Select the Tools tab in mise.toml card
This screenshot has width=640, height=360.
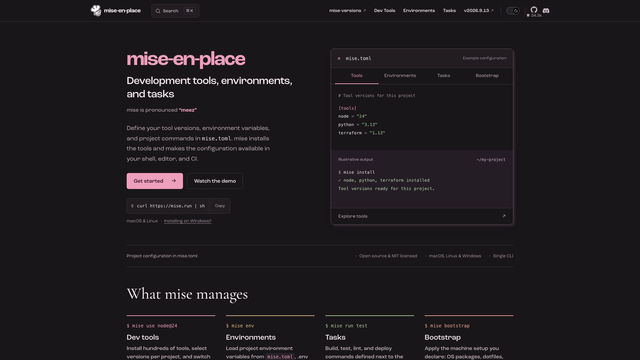coord(357,76)
